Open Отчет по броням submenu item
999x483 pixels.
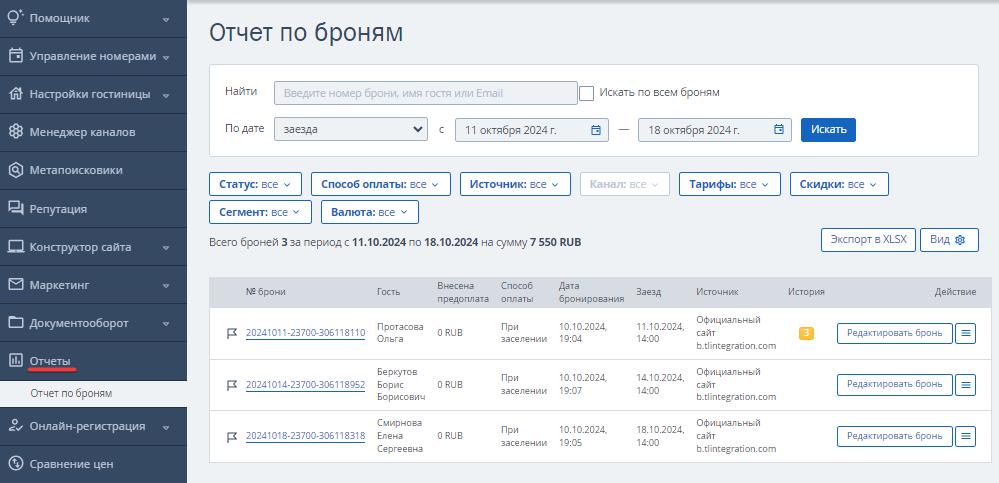tap(93, 393)
